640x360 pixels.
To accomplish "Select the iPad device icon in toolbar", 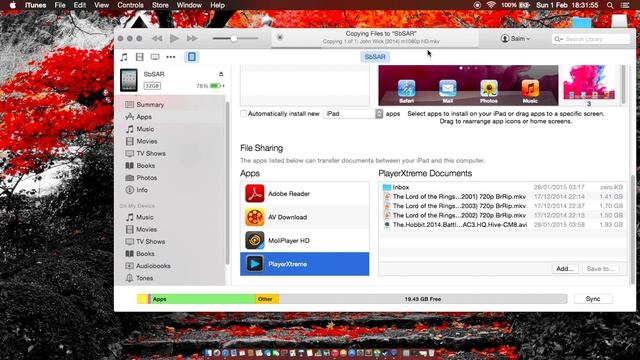I will click(191, 57).
